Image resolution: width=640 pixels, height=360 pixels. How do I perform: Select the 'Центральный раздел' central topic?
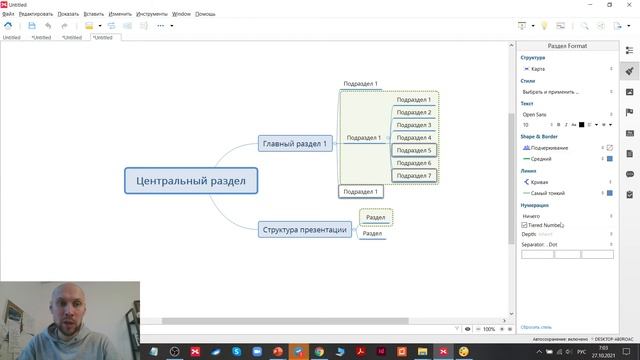pyautogui.click(x=191, y=181)
